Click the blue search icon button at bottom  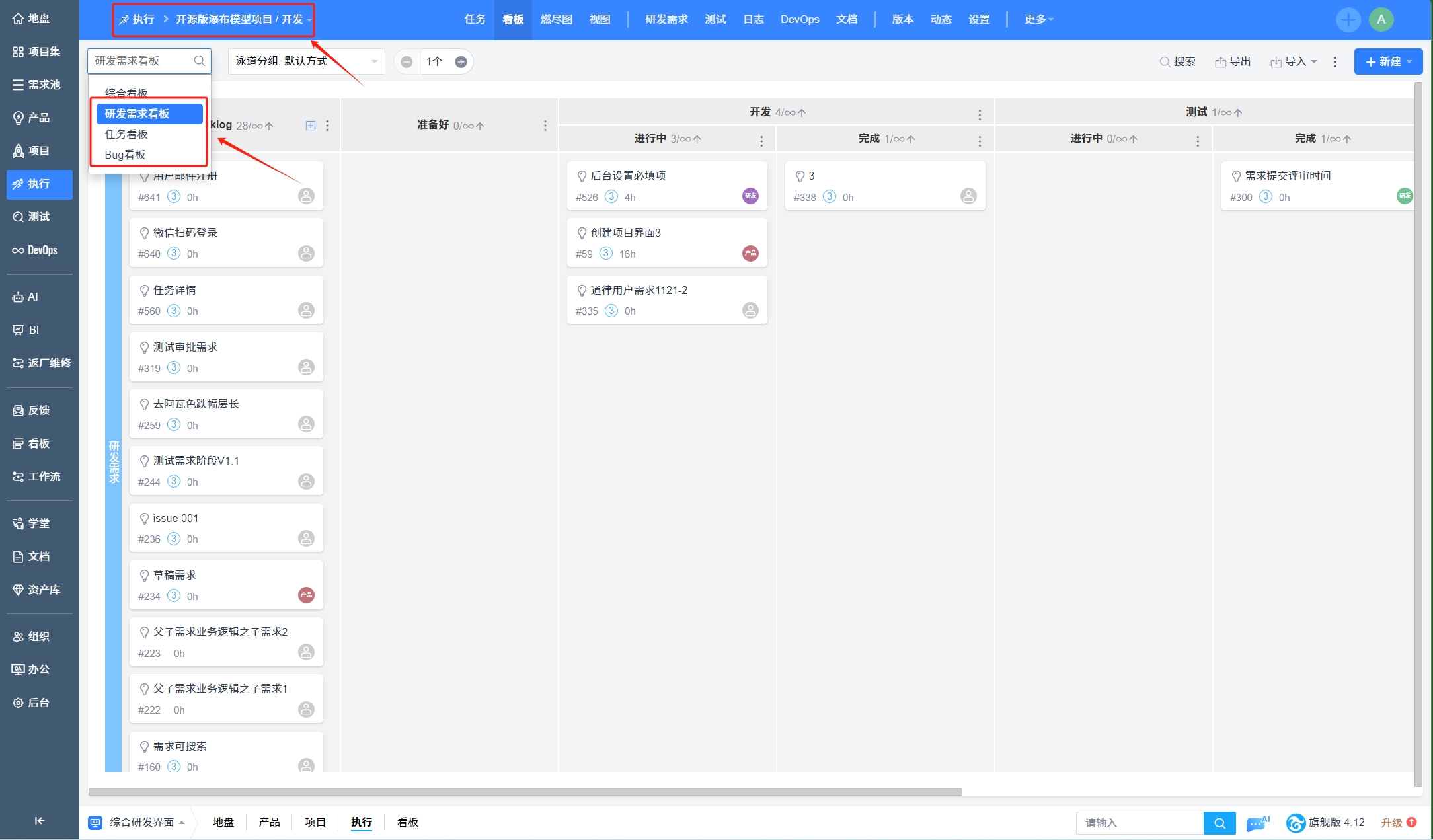click(x=1220, y=823)
